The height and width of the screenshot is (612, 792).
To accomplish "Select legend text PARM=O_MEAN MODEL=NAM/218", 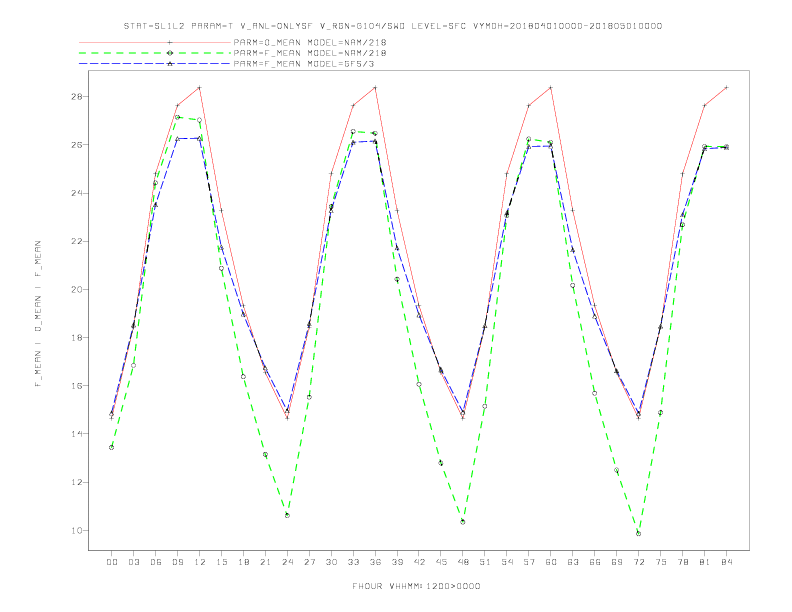I will 310,42.
